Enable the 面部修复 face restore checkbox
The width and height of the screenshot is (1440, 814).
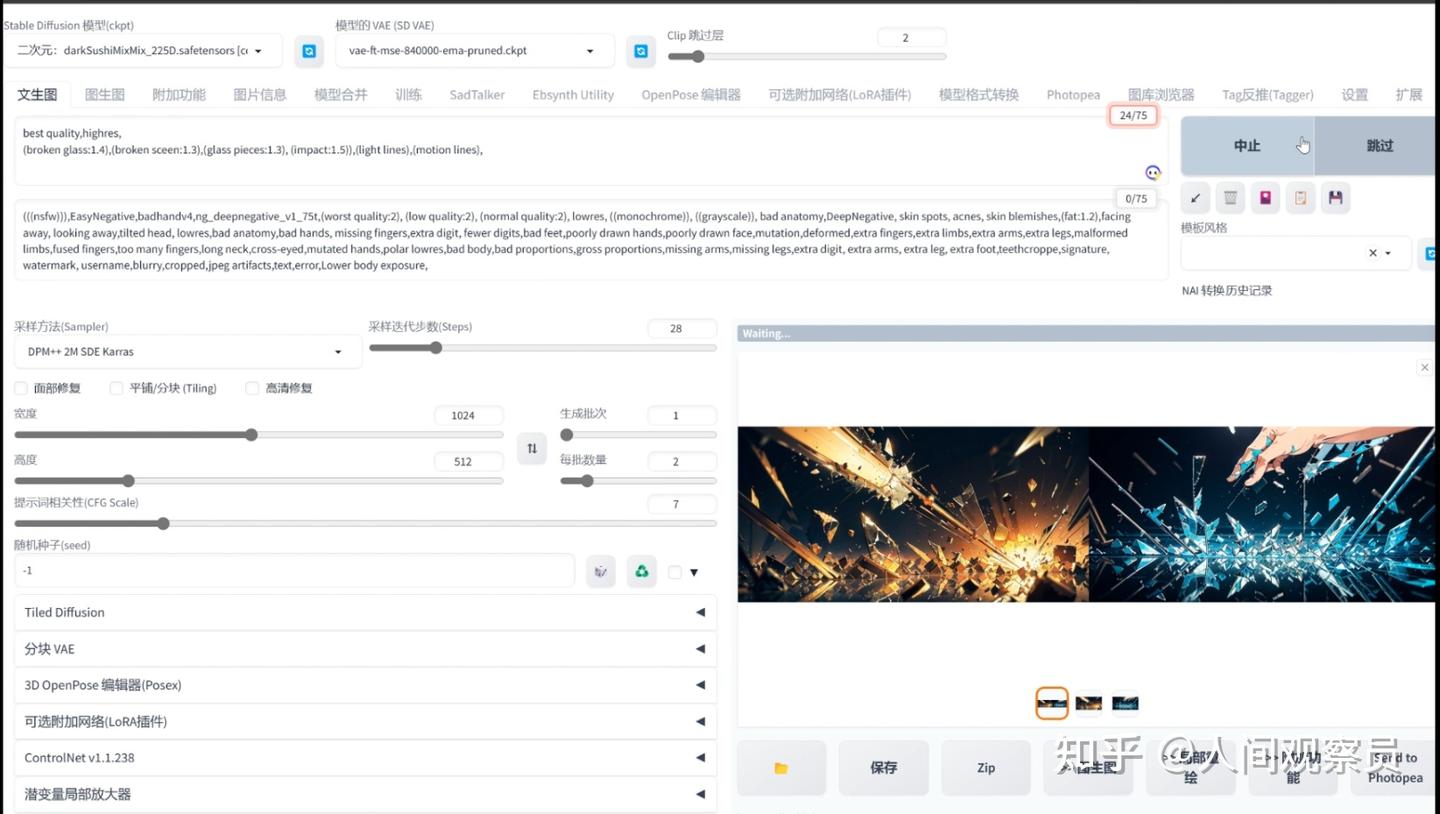click(21, 388)
